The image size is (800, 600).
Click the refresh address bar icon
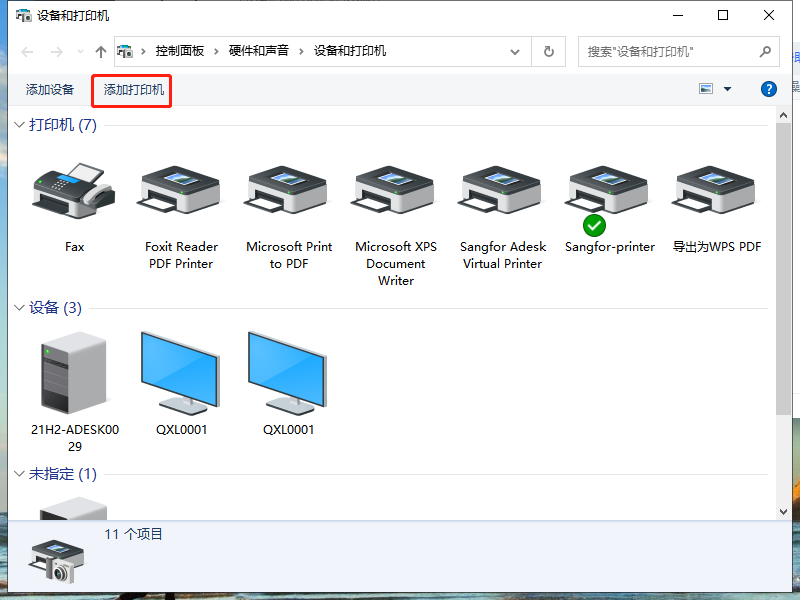click(548, 52)
